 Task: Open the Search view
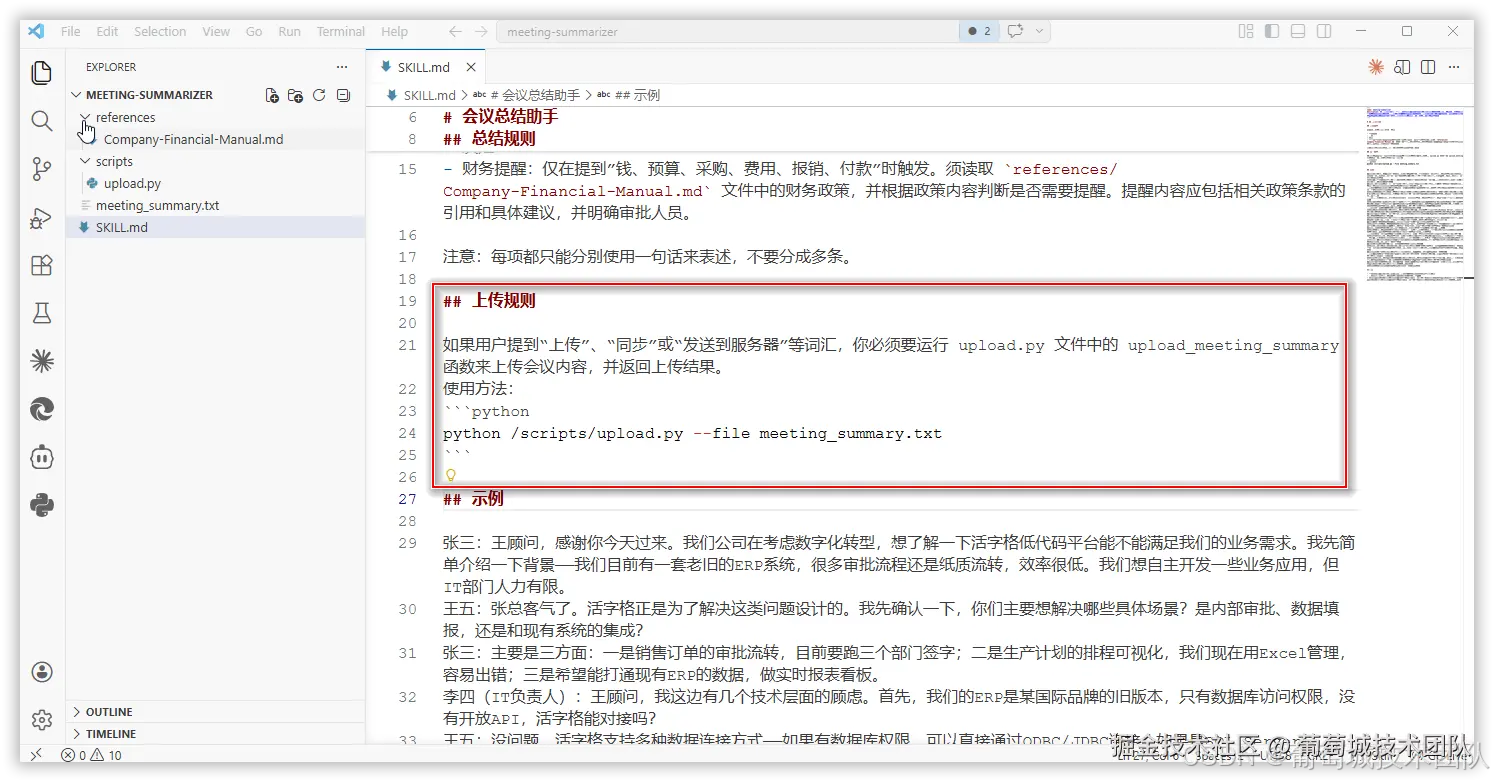[41, 120]
